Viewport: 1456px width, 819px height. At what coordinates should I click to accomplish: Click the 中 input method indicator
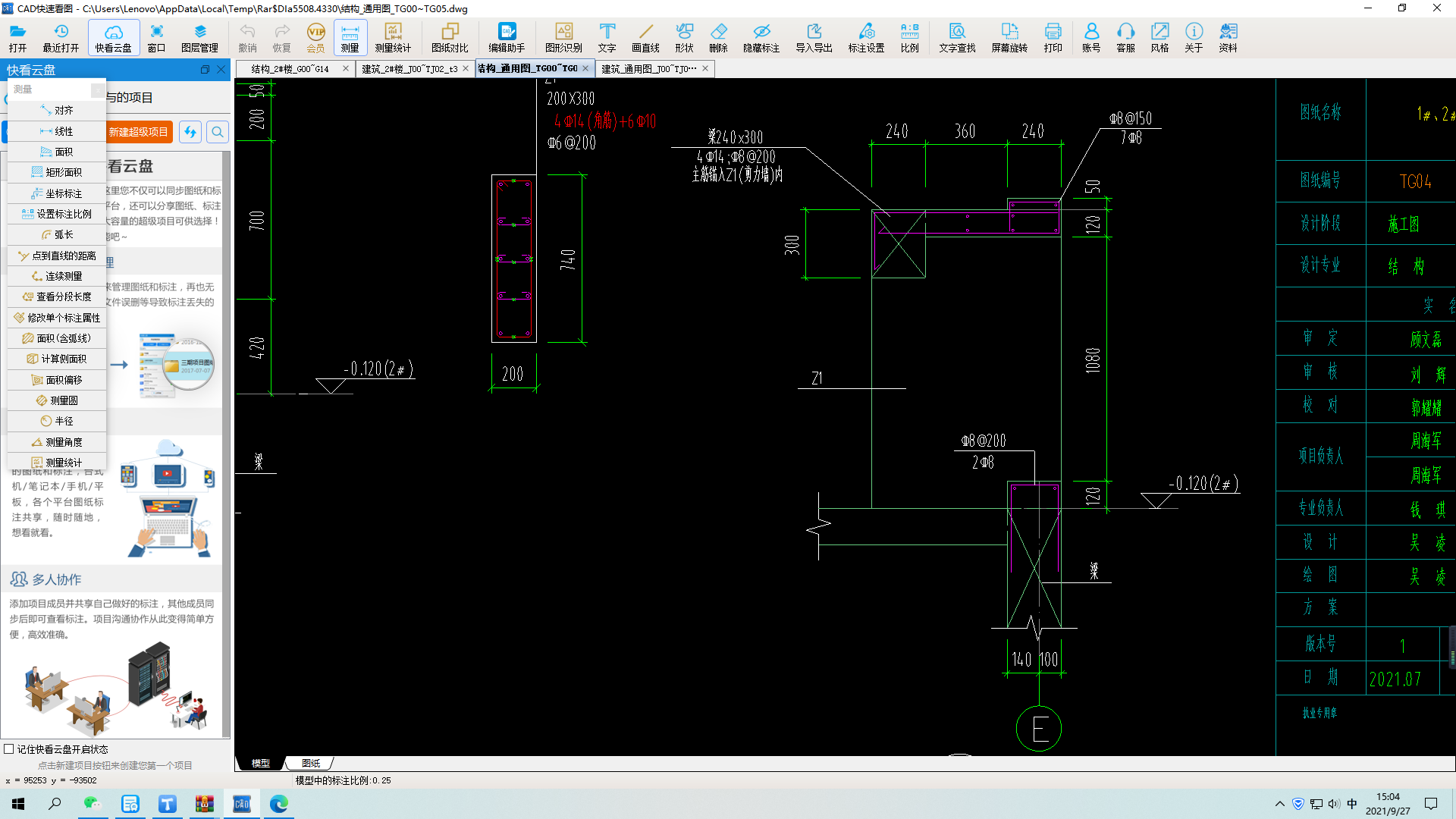pyautogui.click(x=1352, y=804)
